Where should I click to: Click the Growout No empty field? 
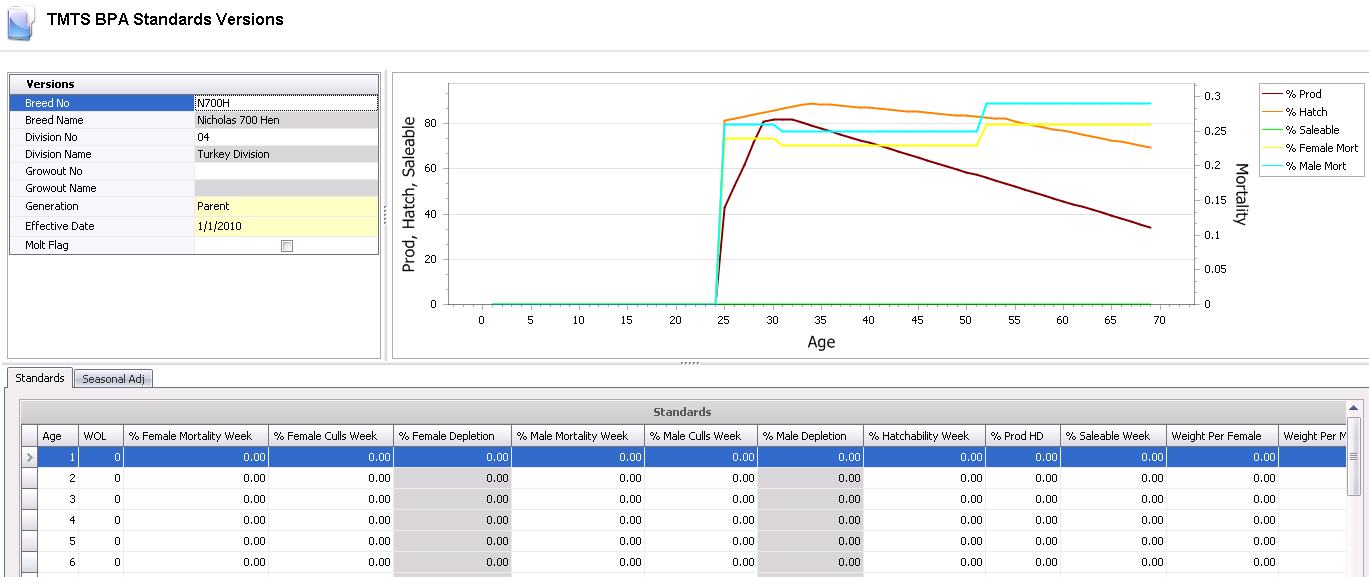pyautogui.click(x=286, y=171)
